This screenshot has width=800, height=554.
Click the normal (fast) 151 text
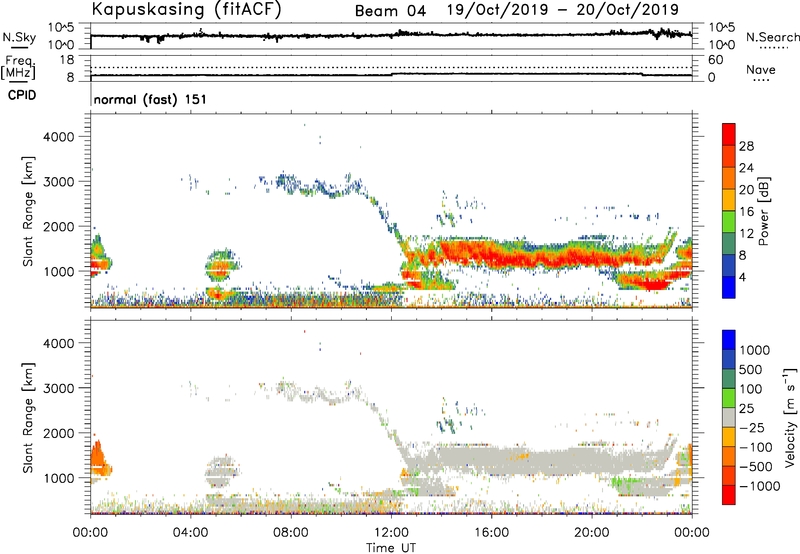point(150,99)
